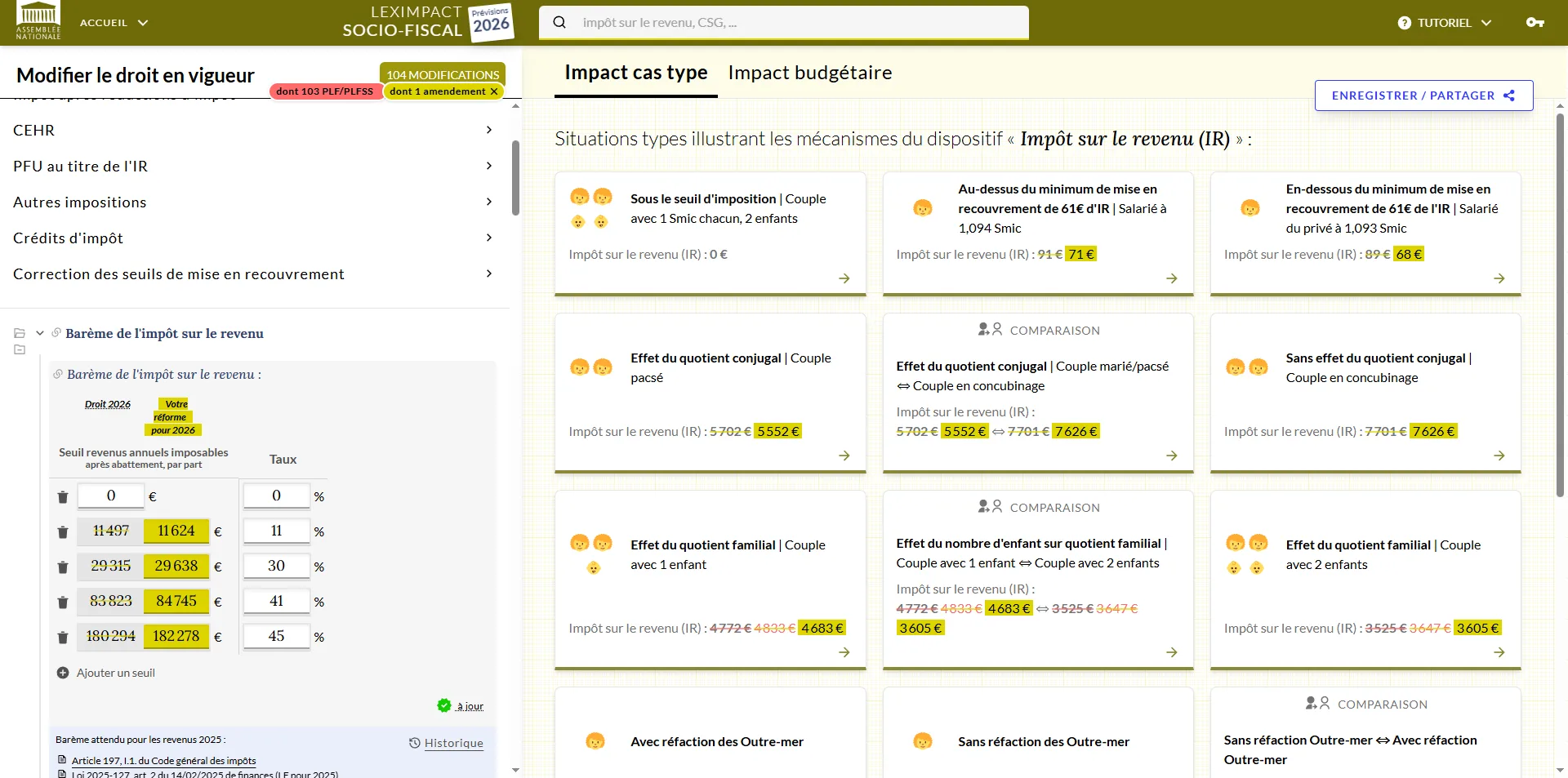Click the Assemblée Nationale logo

[38, 22]
